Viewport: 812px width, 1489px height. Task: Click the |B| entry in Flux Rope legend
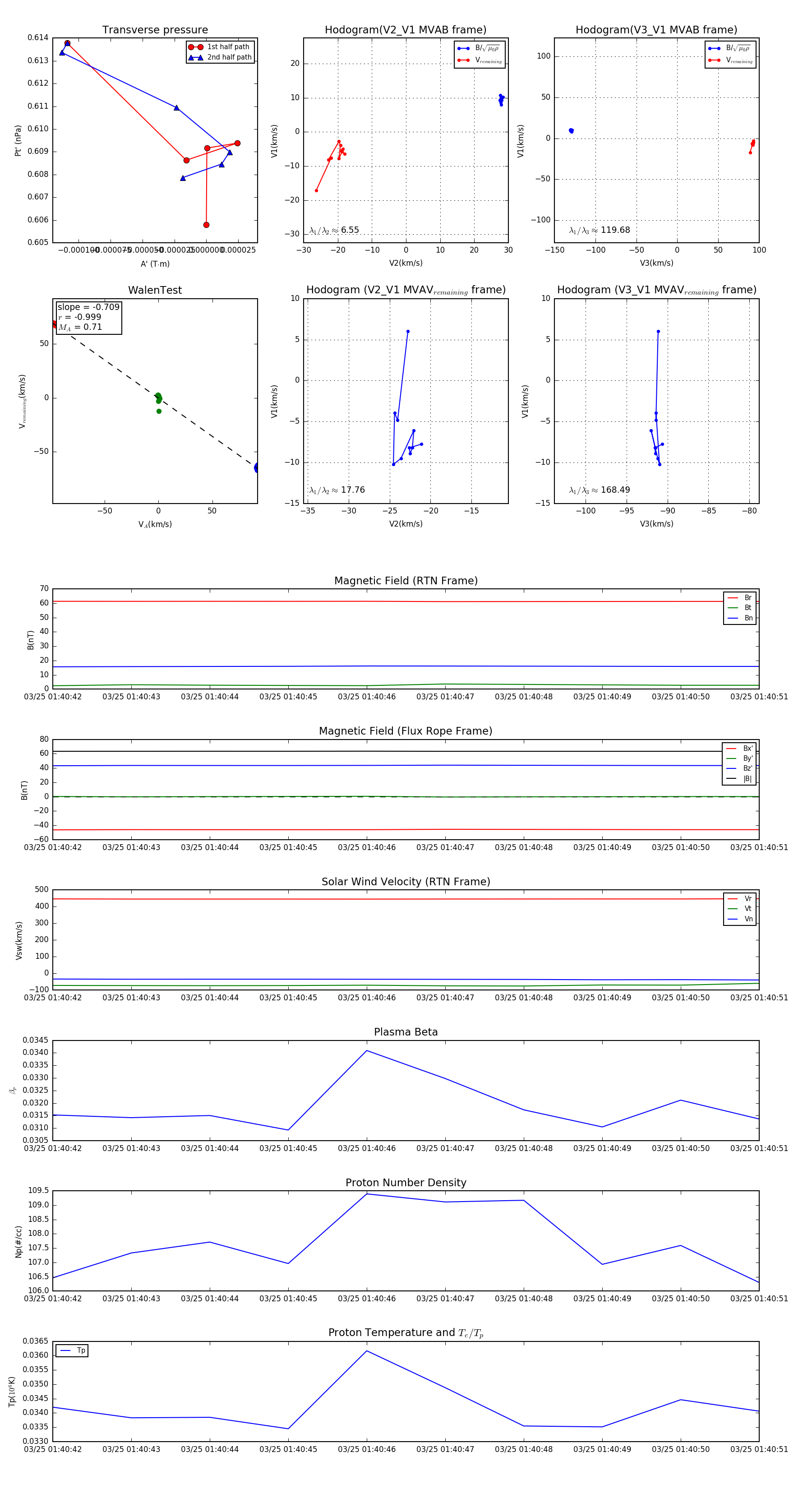point(747,779)
